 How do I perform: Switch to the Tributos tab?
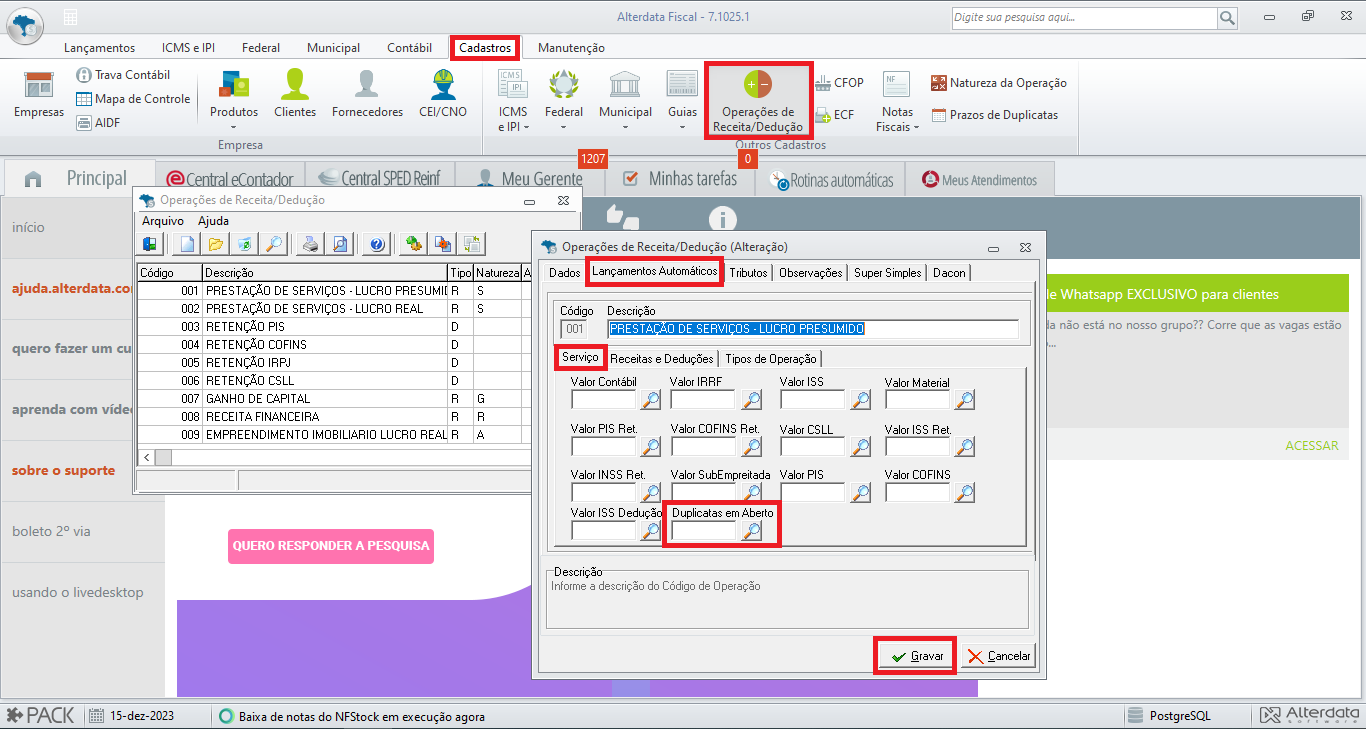748,272
